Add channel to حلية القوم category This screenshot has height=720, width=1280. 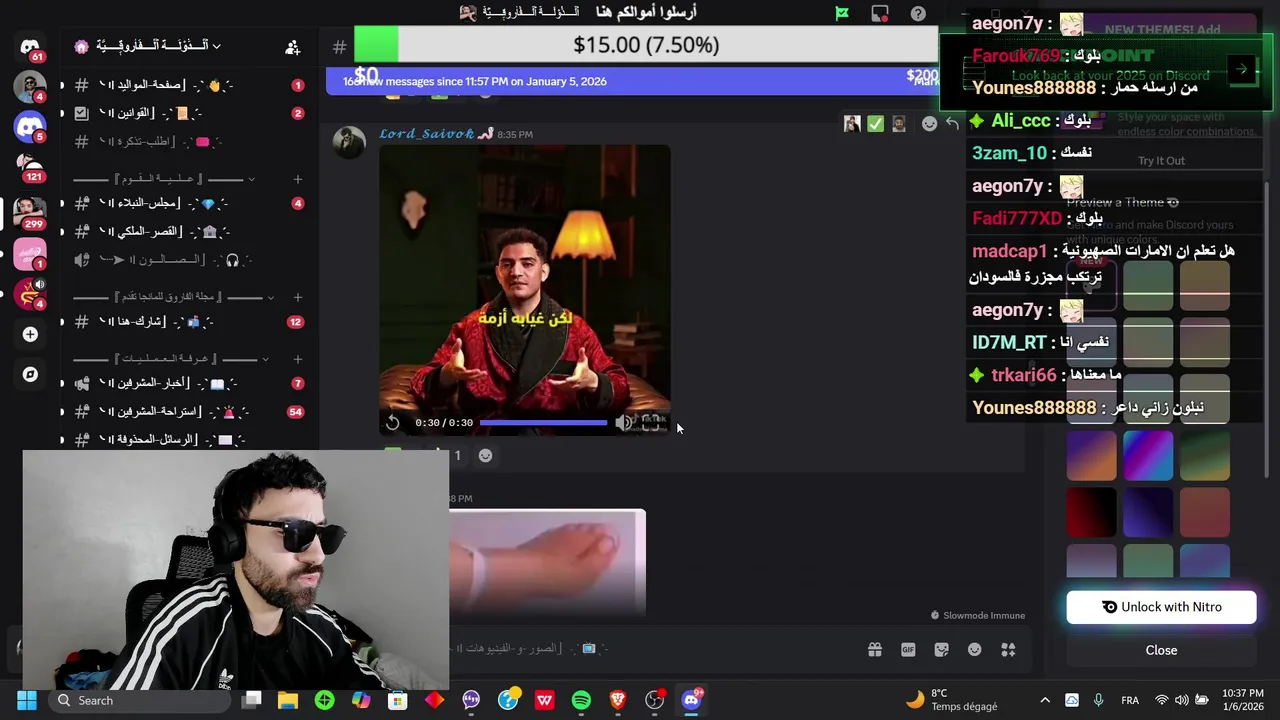297,179
